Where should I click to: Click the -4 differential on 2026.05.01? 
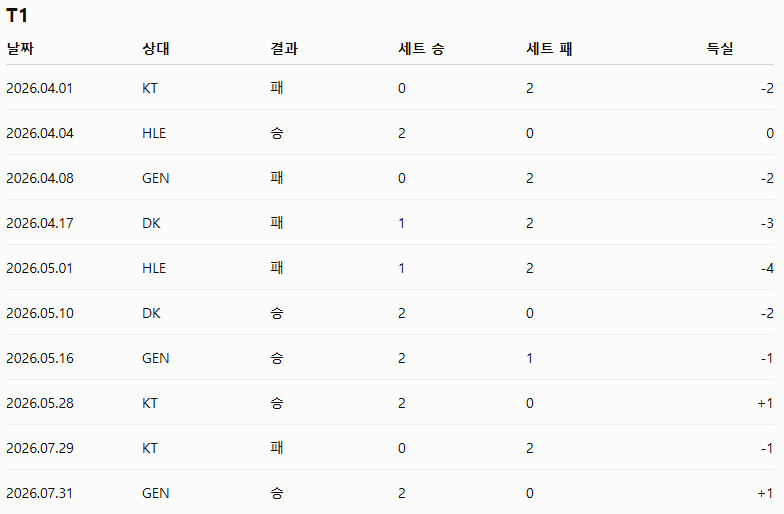[767, 268]
